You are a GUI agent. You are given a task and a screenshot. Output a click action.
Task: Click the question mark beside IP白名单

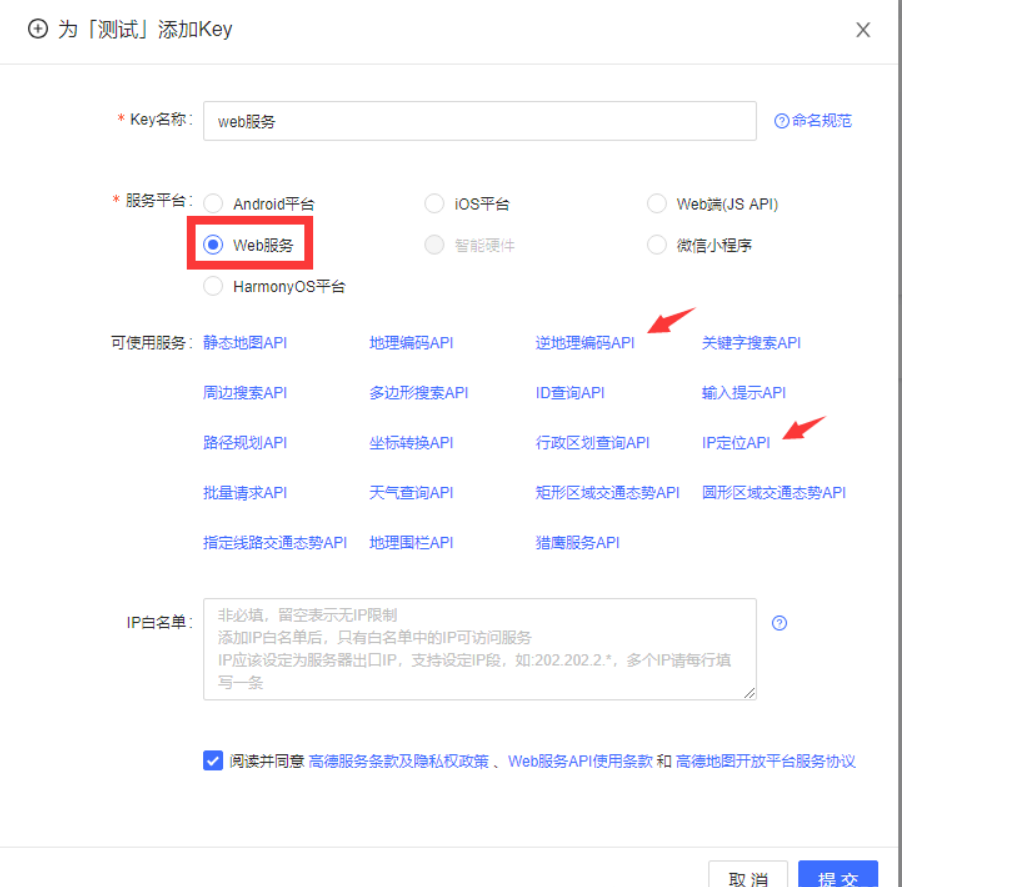pos(779,622)
